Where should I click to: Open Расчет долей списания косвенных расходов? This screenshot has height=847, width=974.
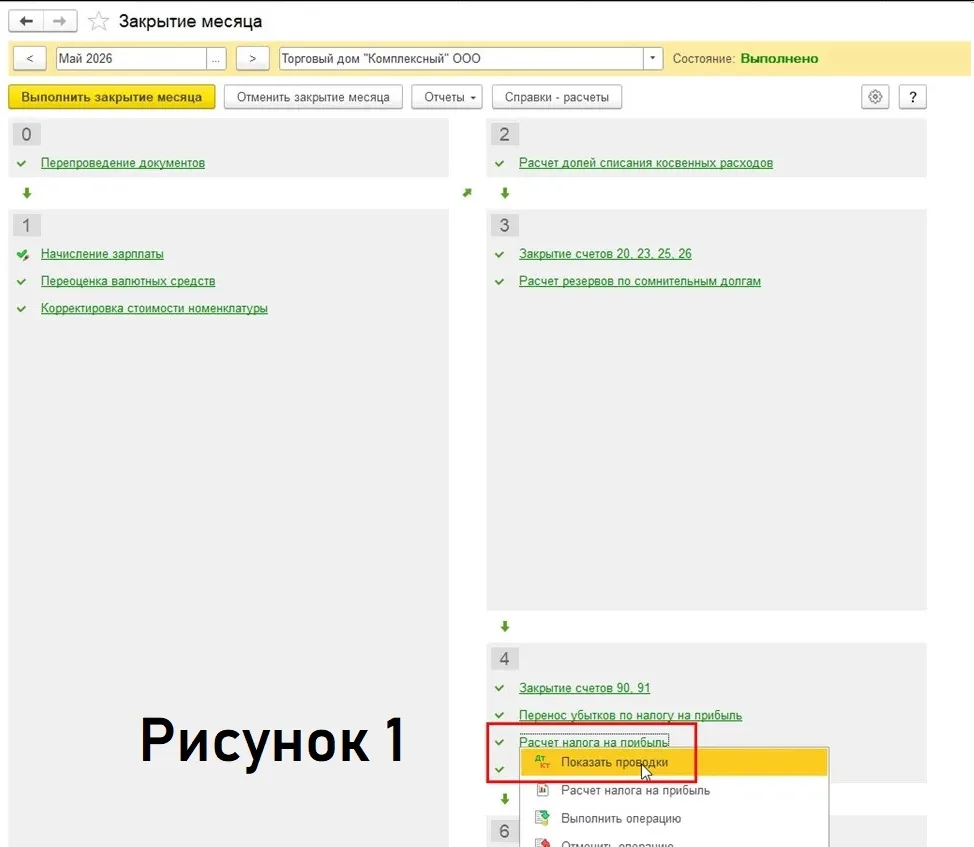point(646,163)
